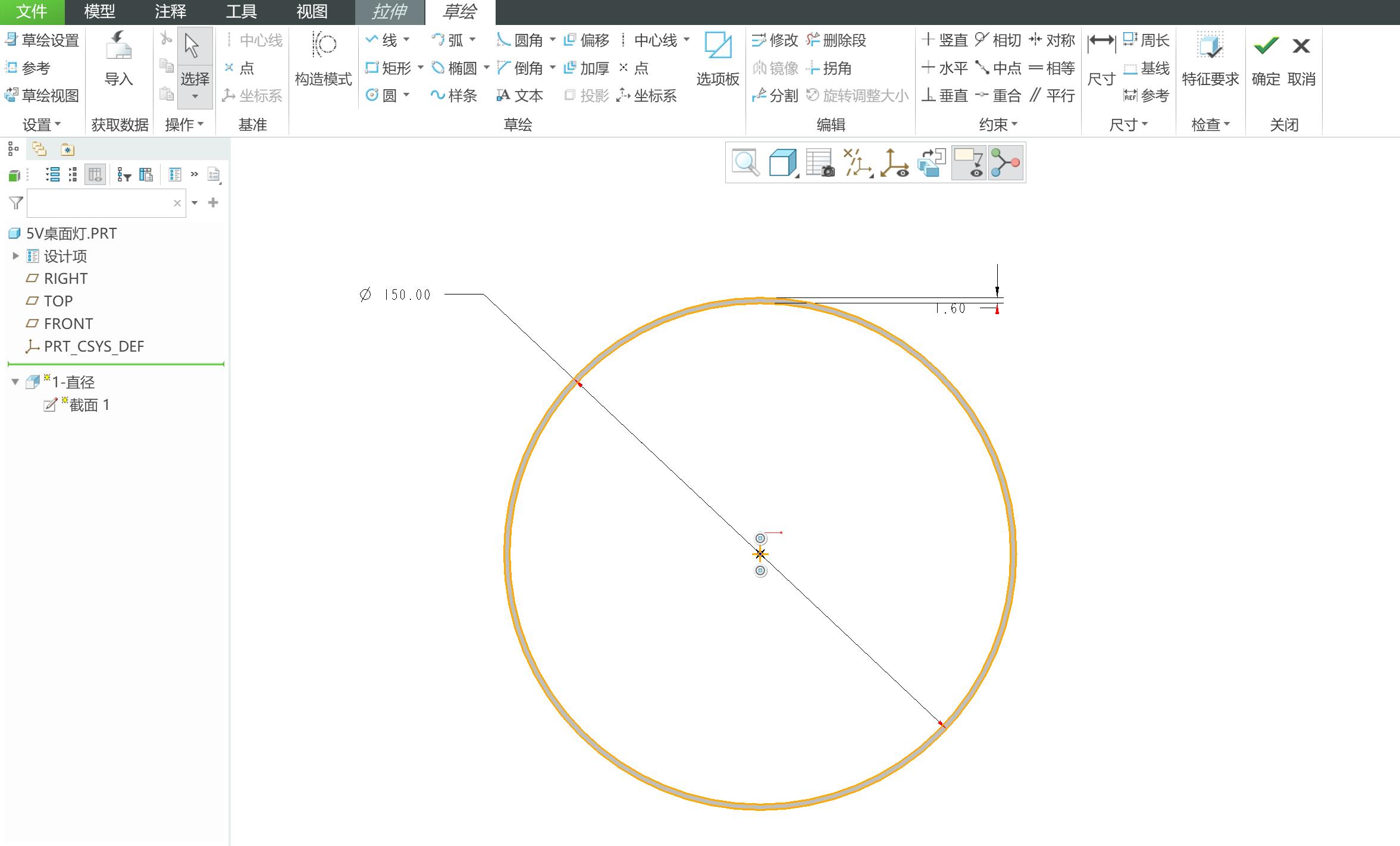Click the 加厚 thicken tool
Image resolution: width=1400 pixels, height=846 pixels.
(x=586, y=68)
